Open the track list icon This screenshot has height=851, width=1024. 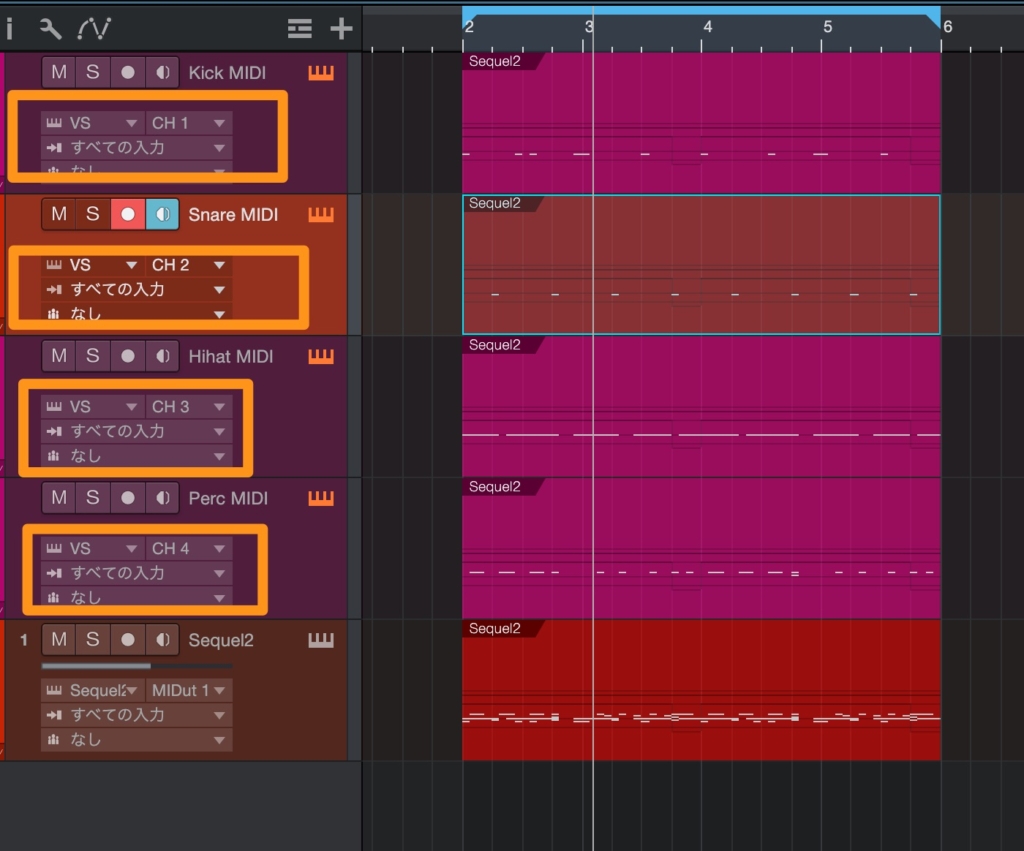pyautogui.click(x=299, y=28)
